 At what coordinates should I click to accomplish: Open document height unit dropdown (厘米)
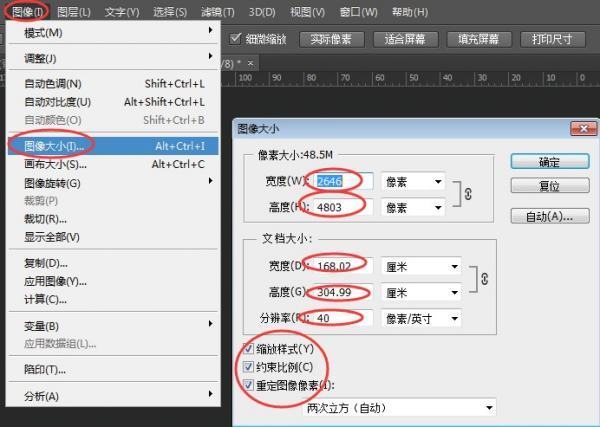420,293
